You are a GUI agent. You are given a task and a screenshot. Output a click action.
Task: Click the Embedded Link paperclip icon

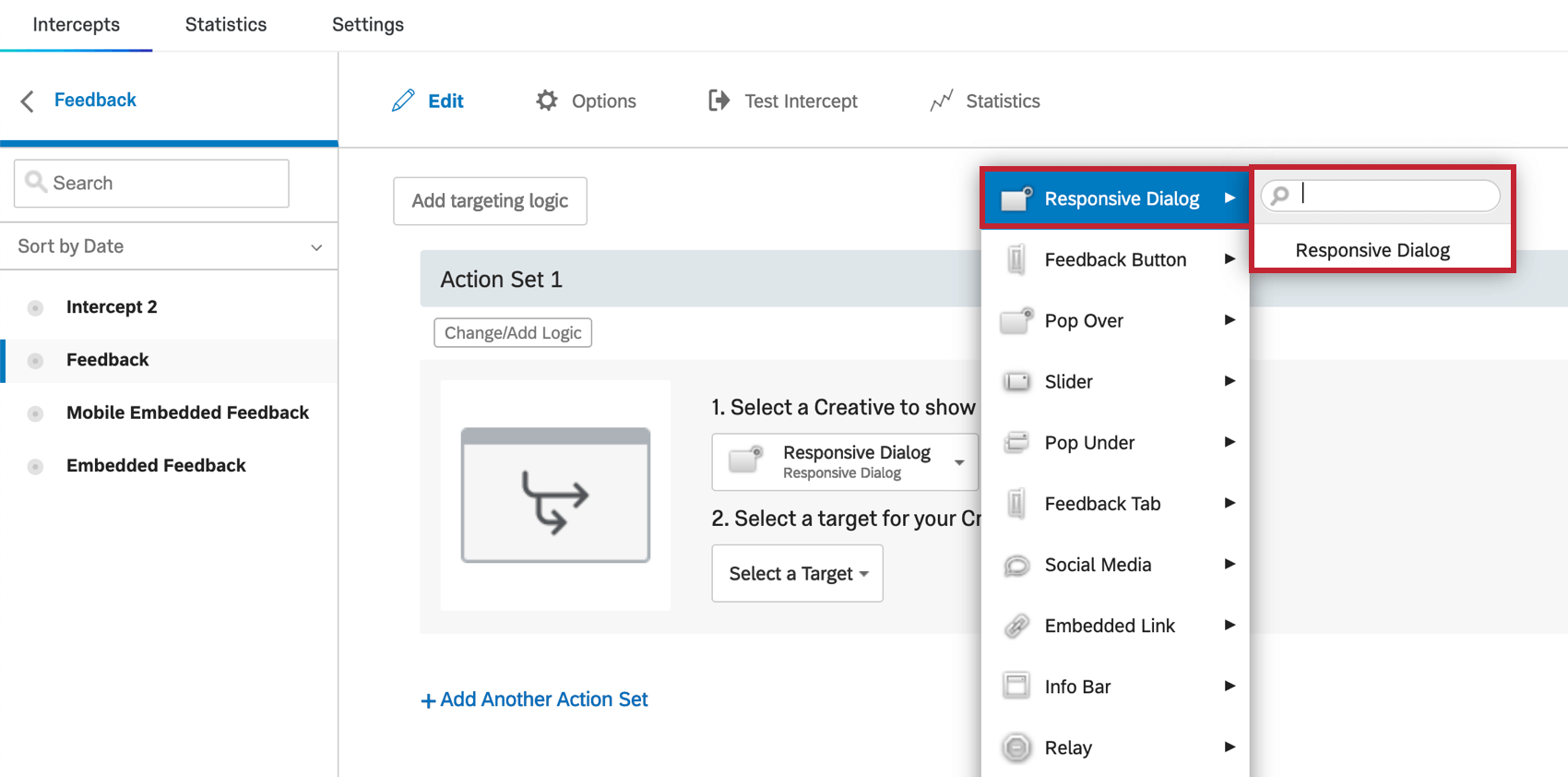1016,626
